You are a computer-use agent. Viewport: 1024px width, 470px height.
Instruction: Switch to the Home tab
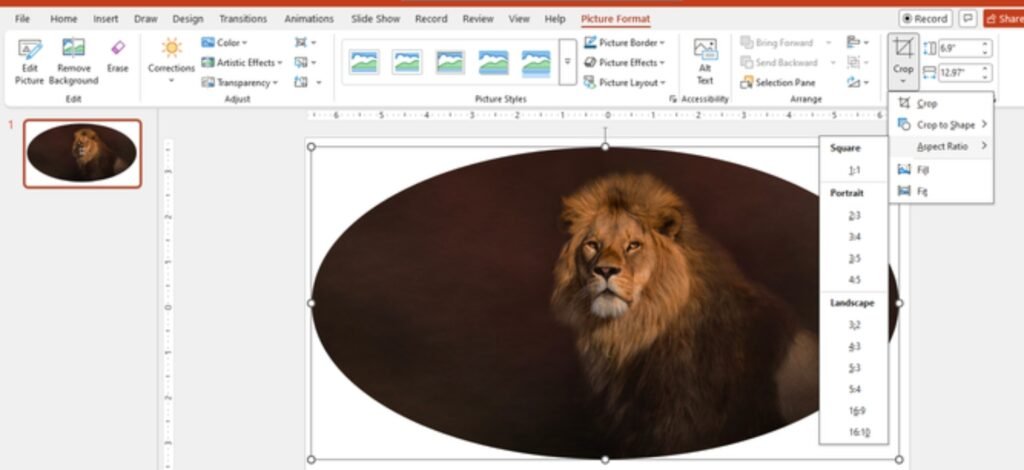pos(63,19)
